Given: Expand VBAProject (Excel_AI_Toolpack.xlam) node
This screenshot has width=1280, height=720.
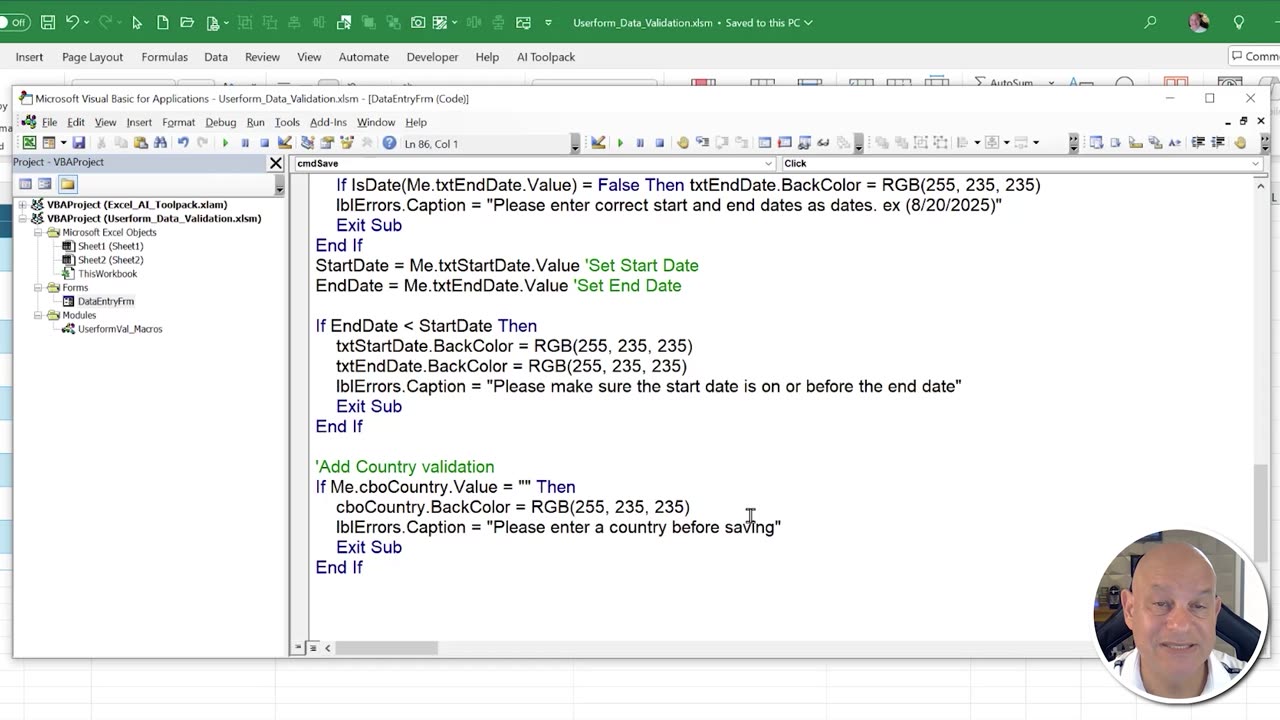Looking at the screenshot, I should (x=22, y=205).
